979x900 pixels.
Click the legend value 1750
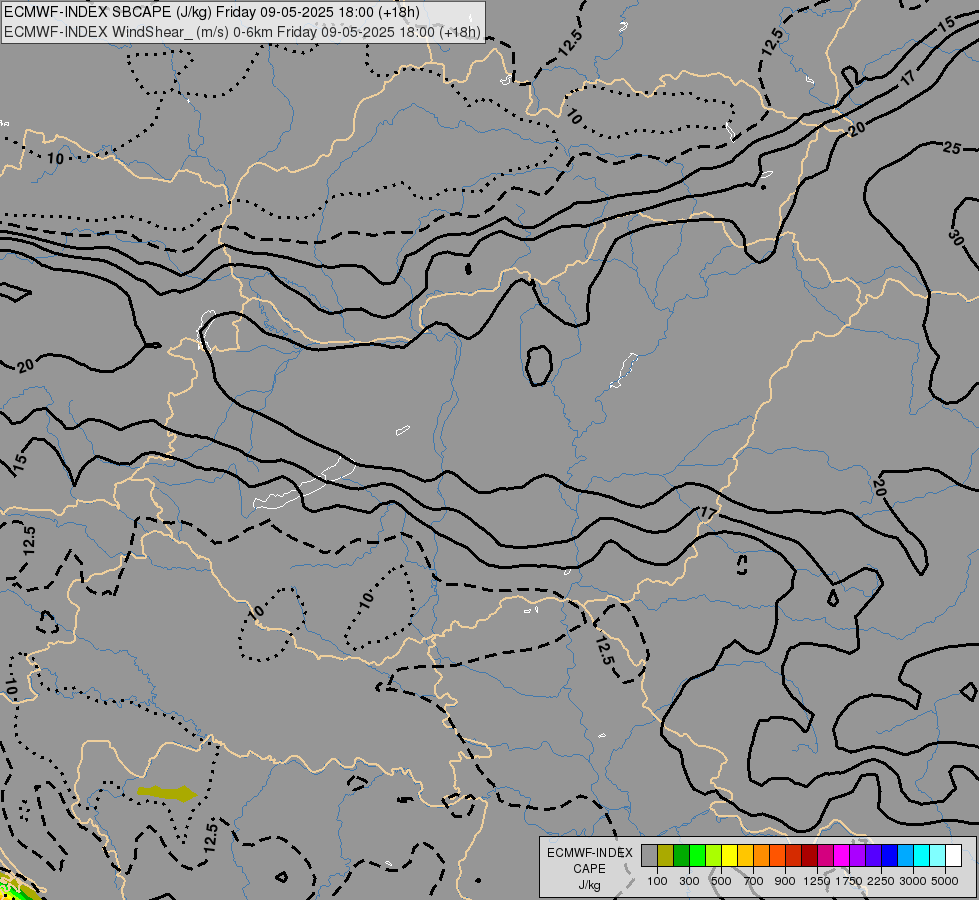pos(849,881)
